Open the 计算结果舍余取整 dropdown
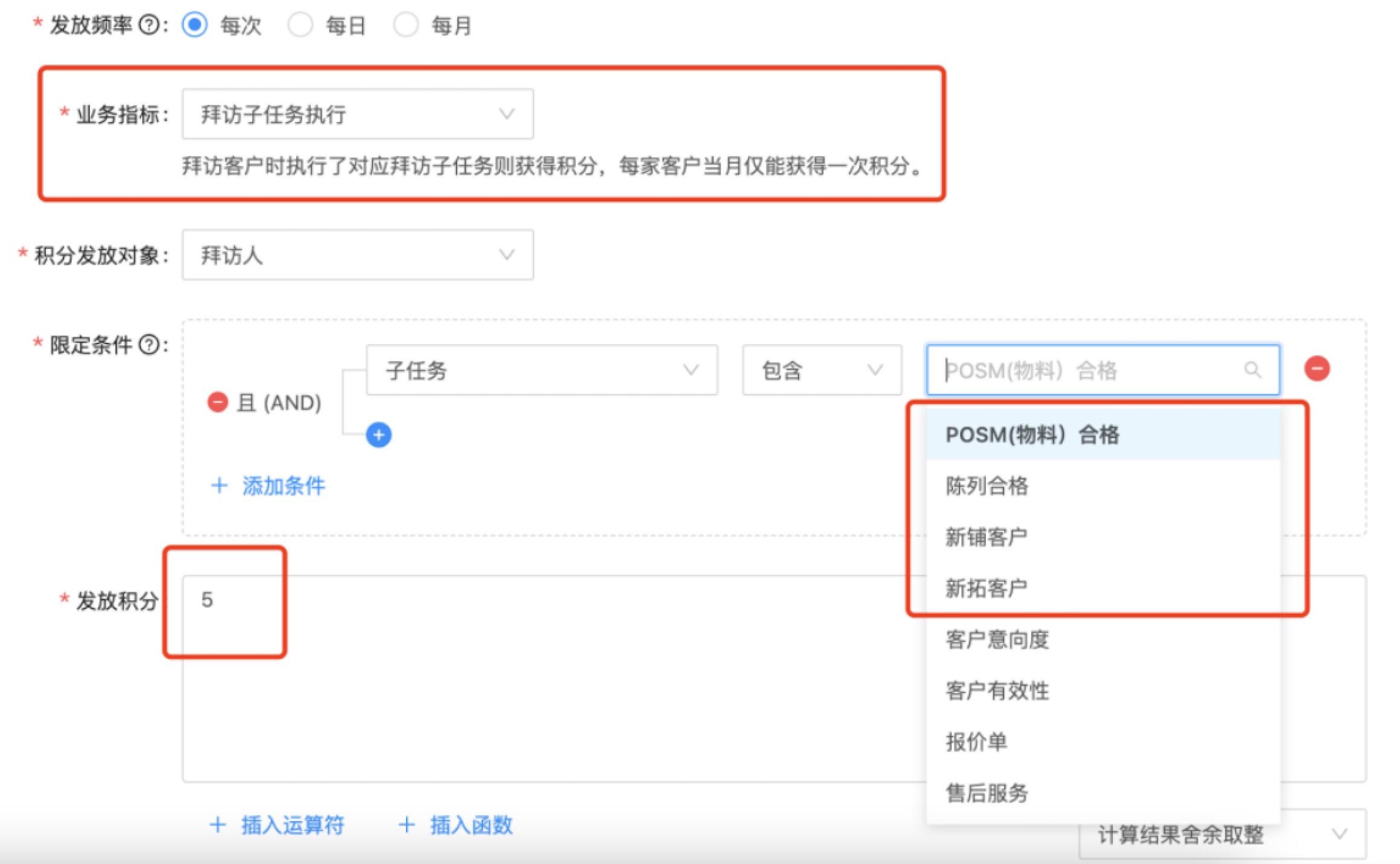 1222,835
